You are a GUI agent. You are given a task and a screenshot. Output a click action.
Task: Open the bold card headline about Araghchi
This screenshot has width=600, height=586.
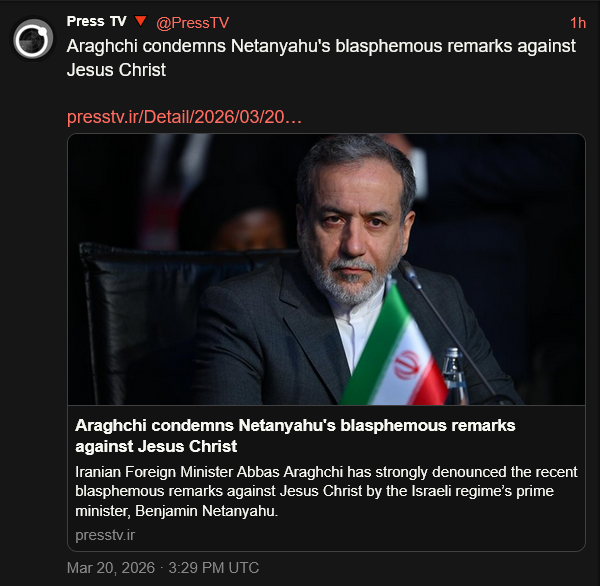(x=295, y=436)
